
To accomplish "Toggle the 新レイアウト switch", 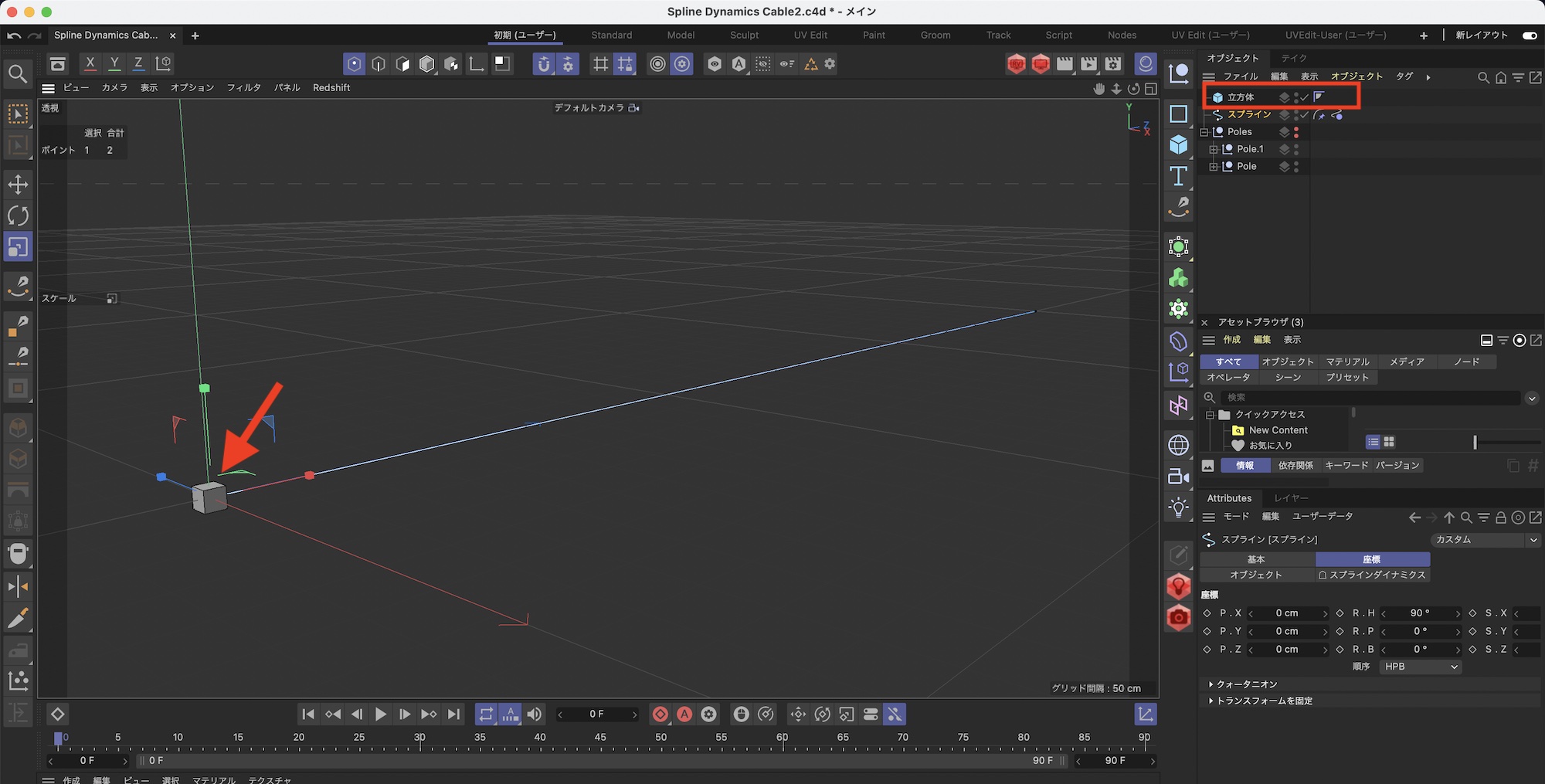I will click(x=1529, y=36).
